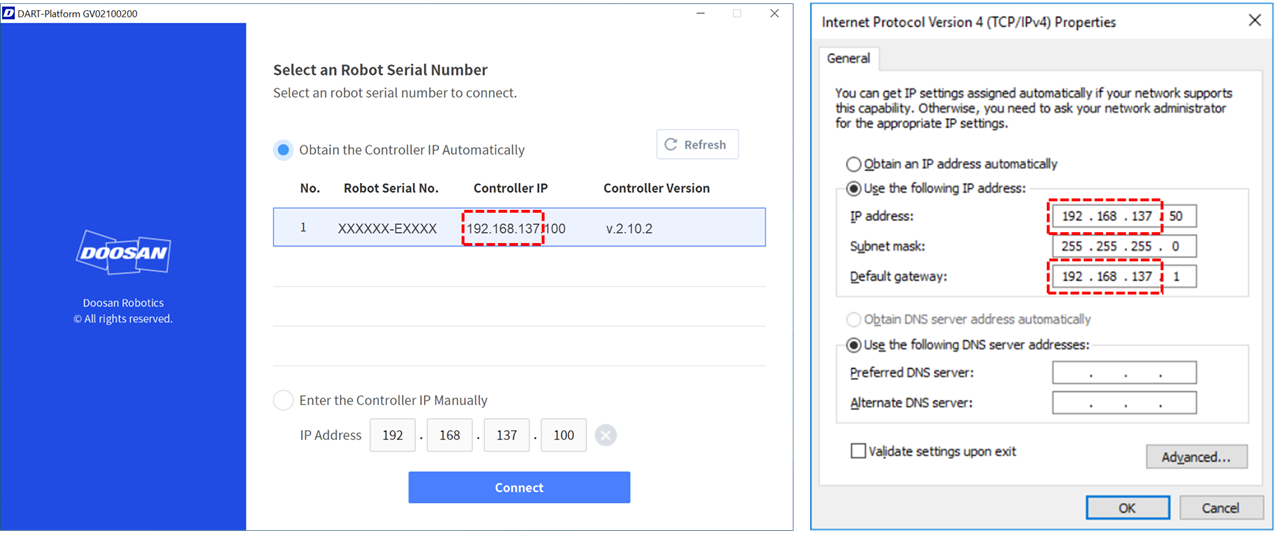Viewport: 1275px width, 533px height.
Task: Click the blue Connect button
Action: click(x=519, y=487)
